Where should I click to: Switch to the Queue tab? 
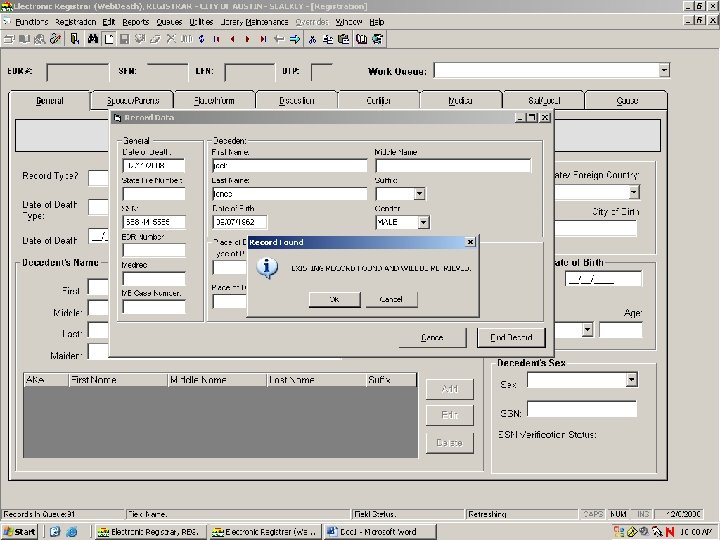[x=627, y=101]
